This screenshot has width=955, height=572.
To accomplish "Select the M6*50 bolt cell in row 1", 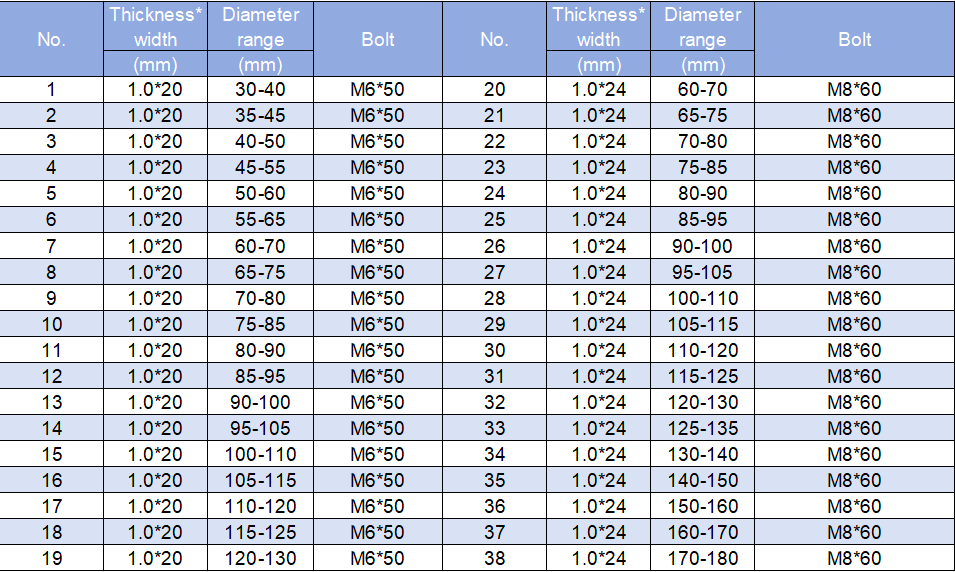I will pos(378,90).
